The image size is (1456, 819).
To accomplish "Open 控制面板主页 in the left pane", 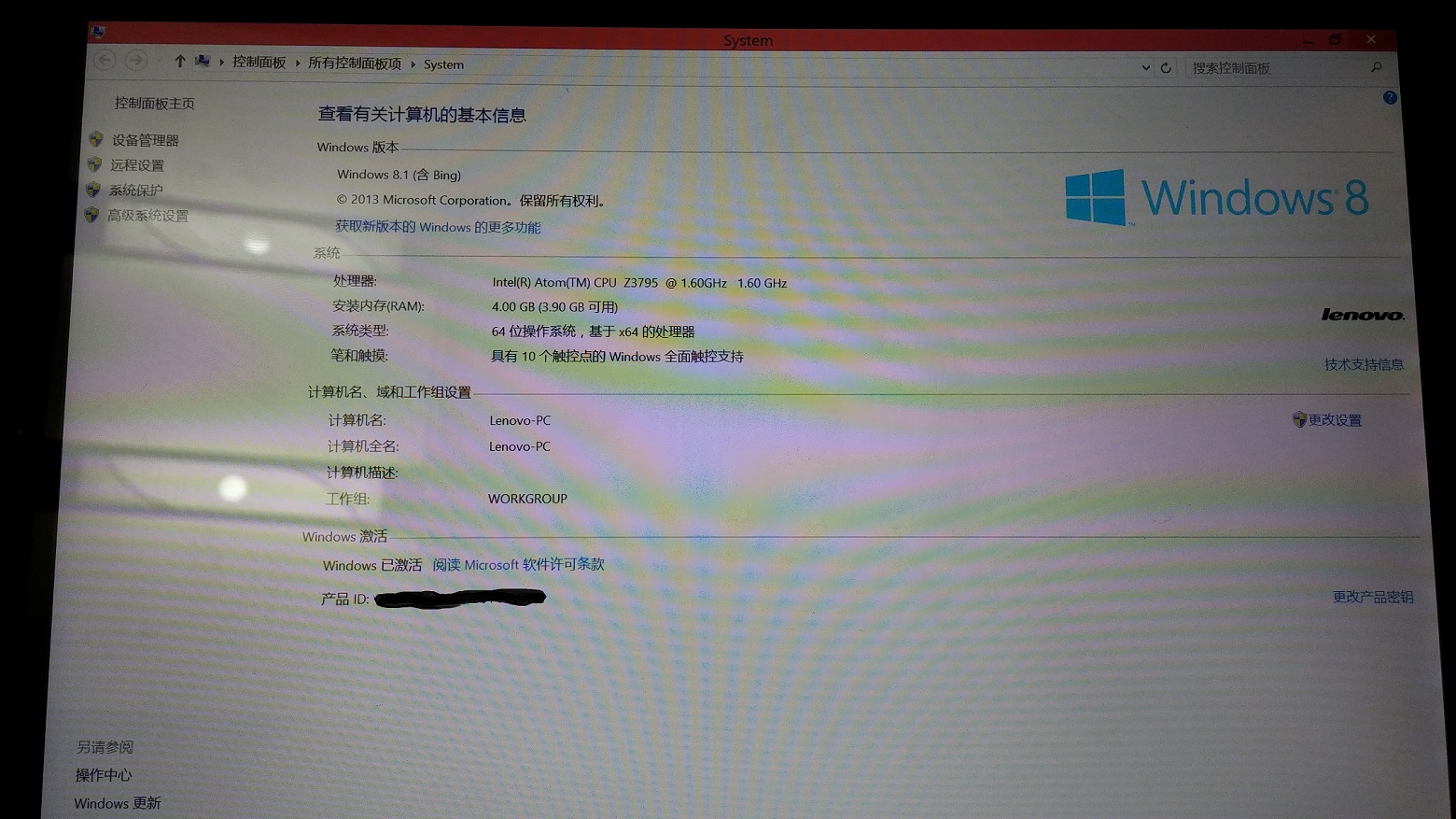I will point(155,104).
